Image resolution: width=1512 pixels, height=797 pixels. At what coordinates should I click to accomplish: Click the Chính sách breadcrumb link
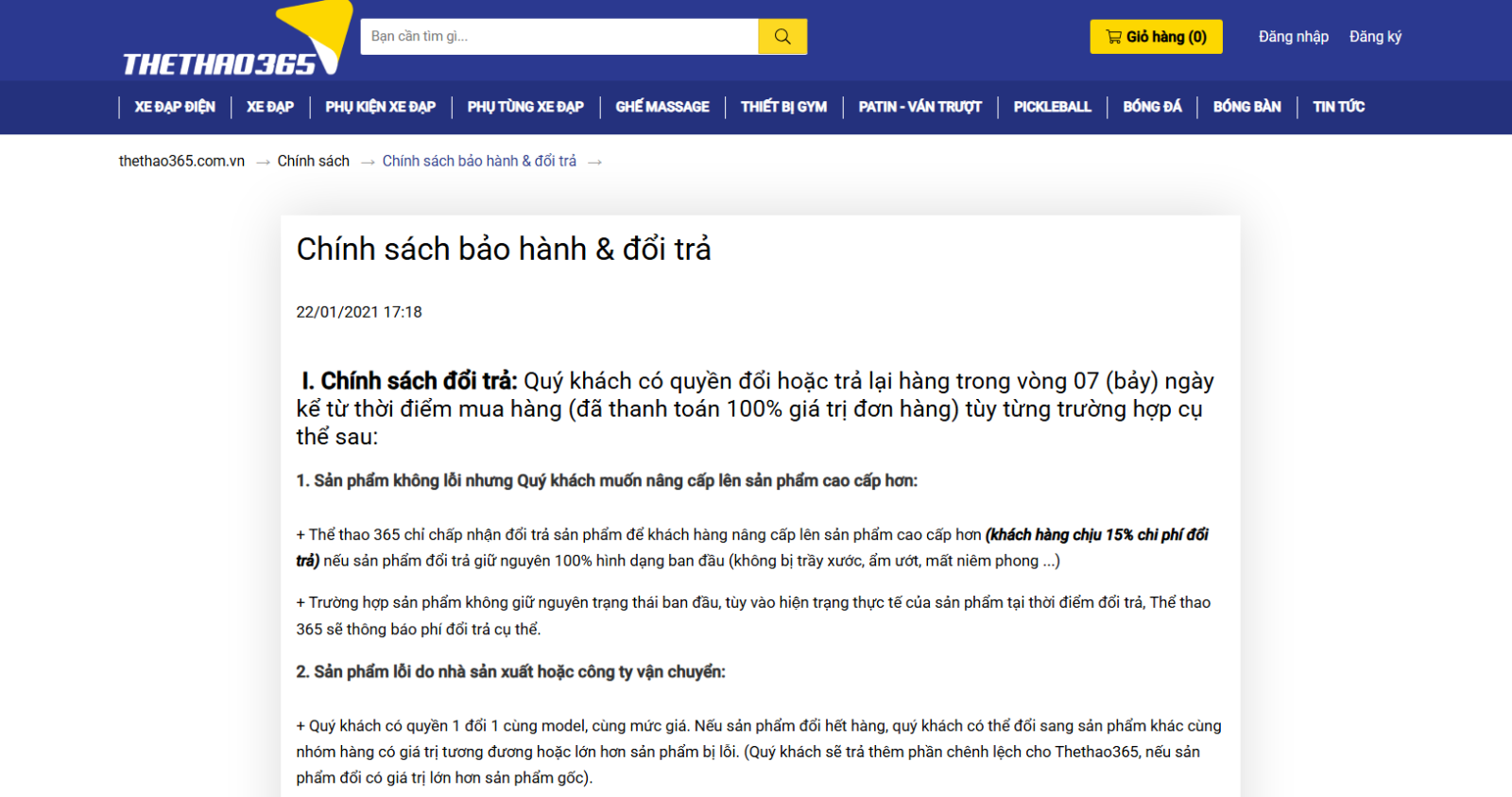click(x=313, y=162)
